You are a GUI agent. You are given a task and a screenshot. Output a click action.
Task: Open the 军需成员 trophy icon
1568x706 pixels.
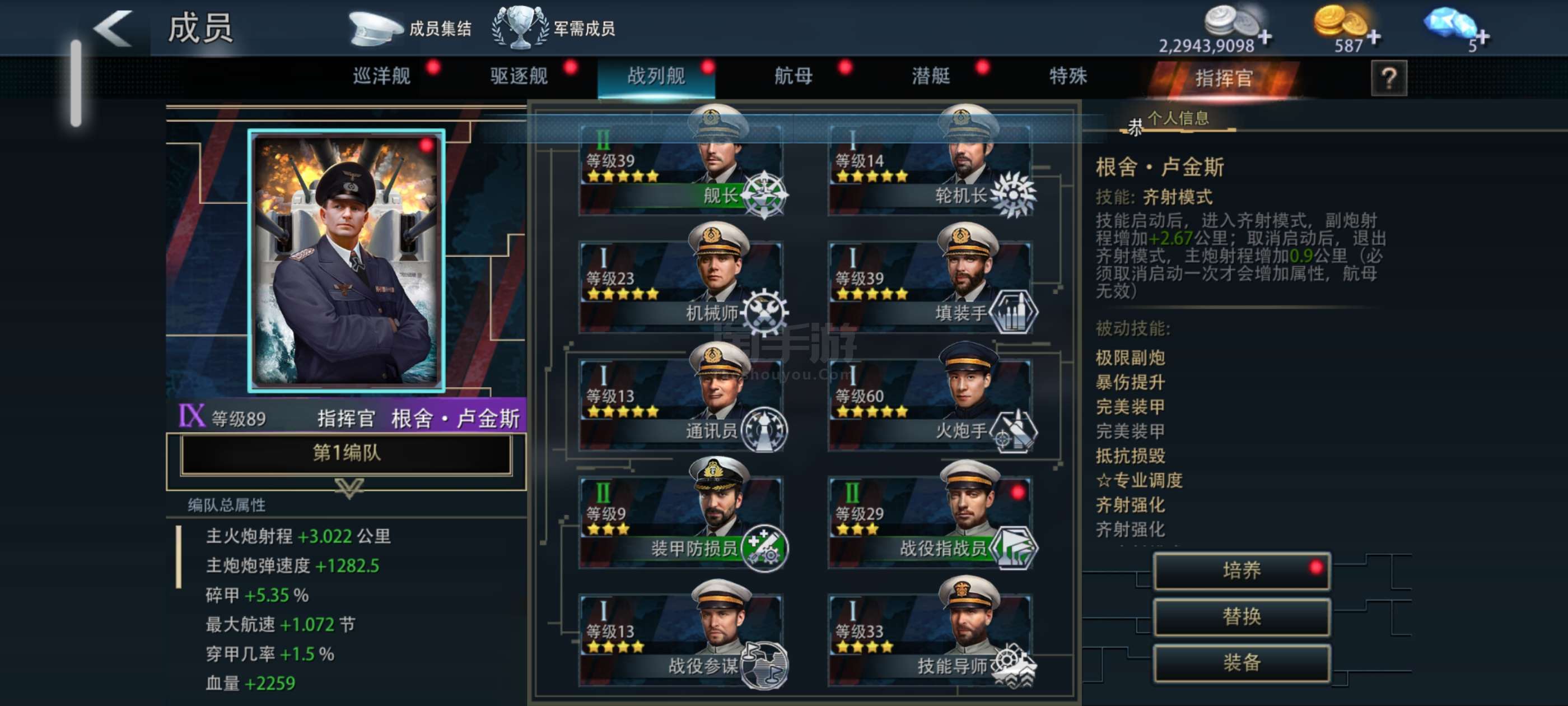520,27
